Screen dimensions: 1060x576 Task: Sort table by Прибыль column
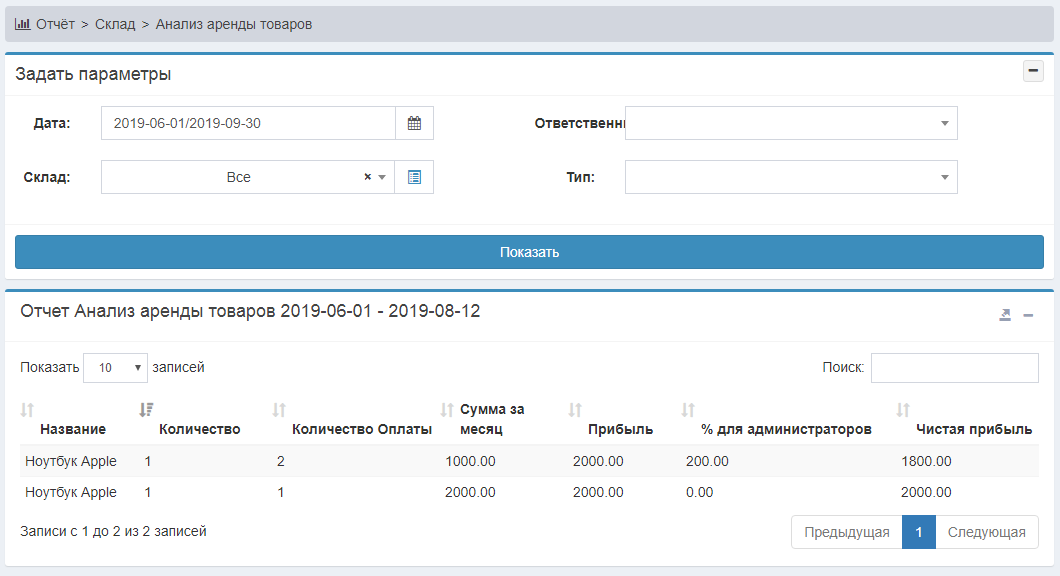point(620,429)
